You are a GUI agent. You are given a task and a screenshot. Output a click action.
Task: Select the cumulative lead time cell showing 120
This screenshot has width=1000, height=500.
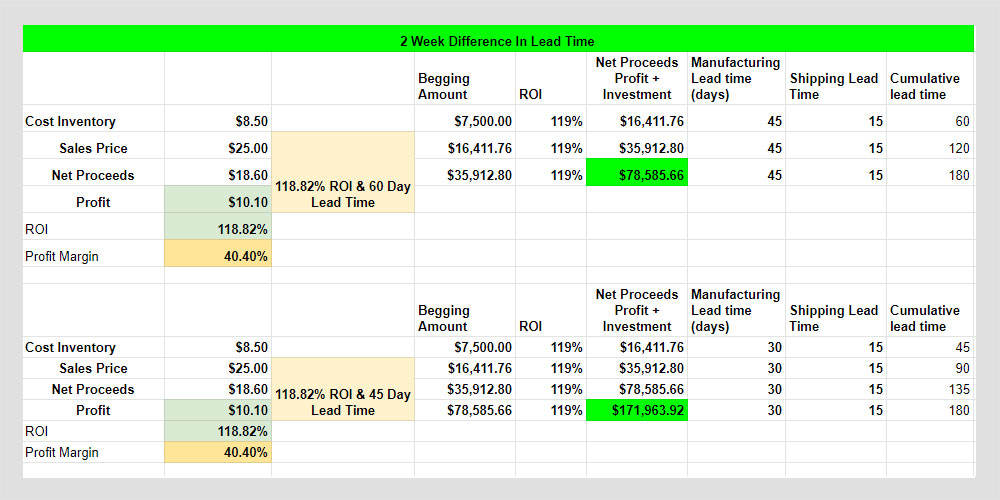point(929,148)
